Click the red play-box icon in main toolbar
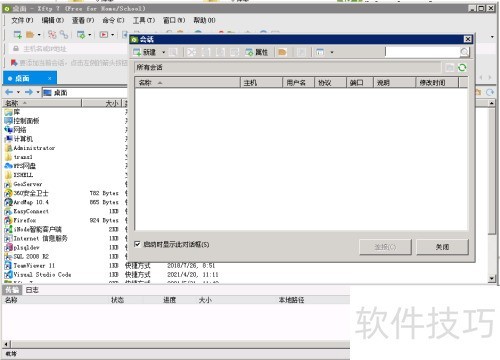The image size is (500, 360). [104, 34]
